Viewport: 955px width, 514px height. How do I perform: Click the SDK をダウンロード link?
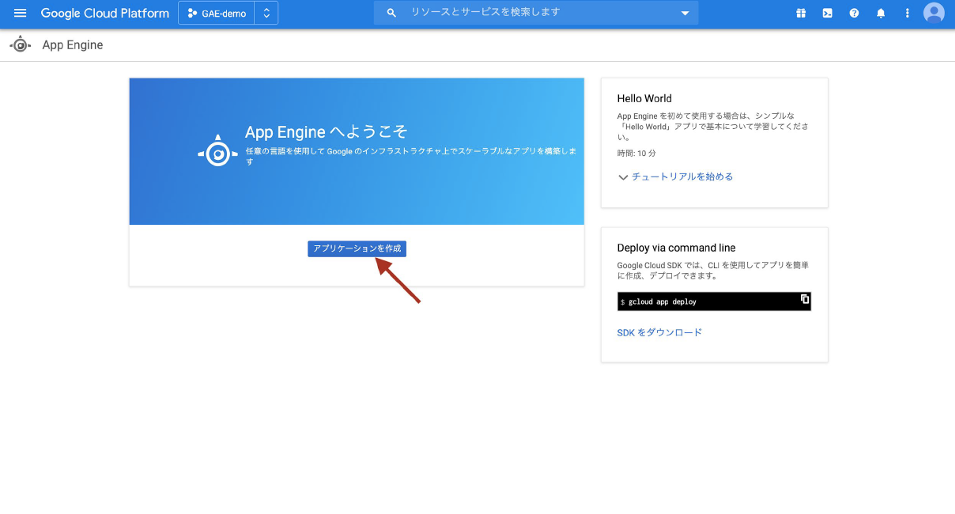660,333
